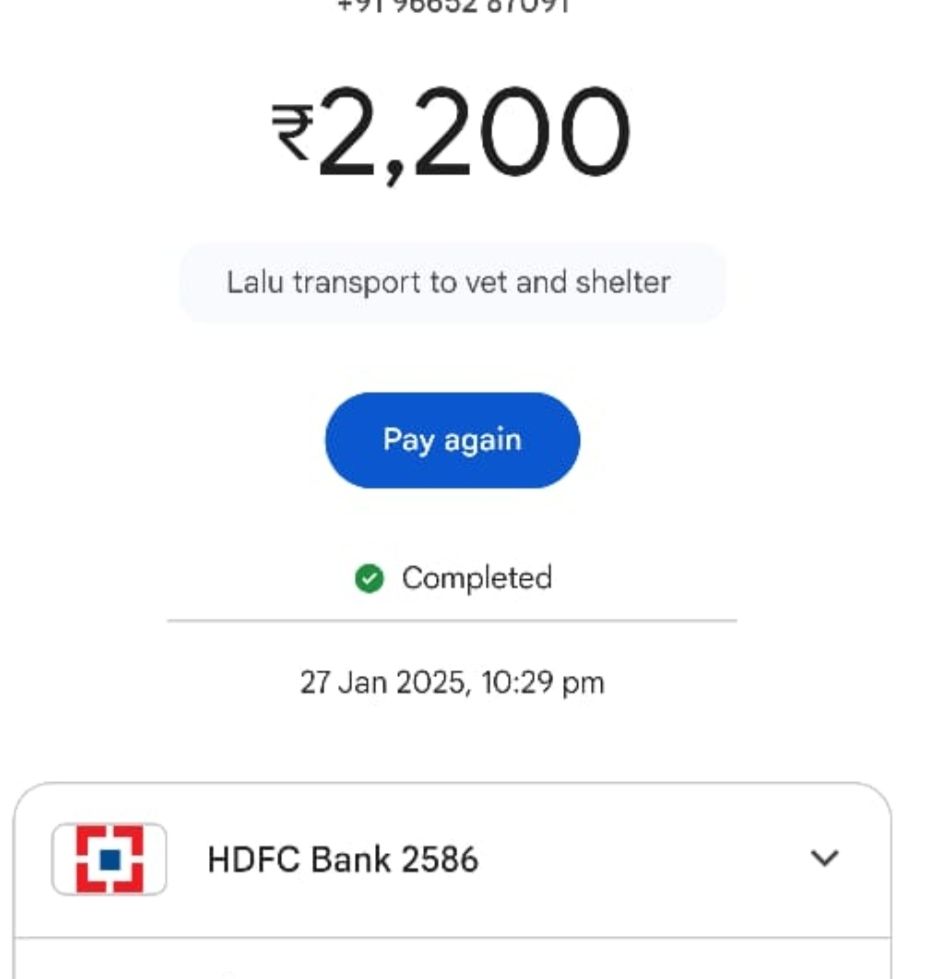Image resolution: width=947 pixels, height=979 pixels.
Task: Open the Lalu transport note chip
Action: click(x=452, y=282)
